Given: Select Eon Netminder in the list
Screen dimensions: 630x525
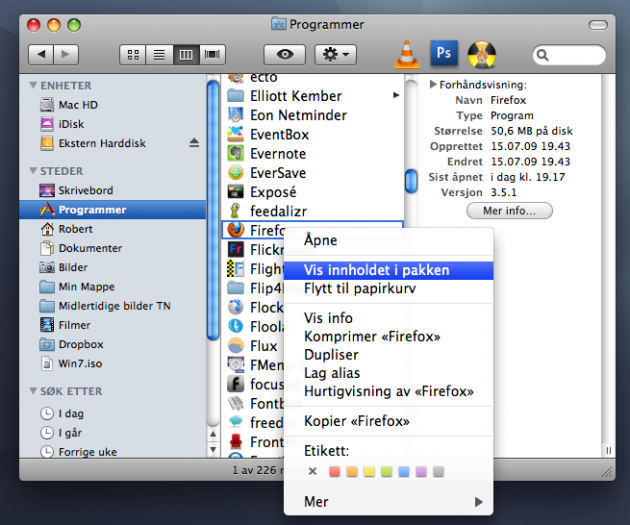Looking at the screenshot, I should point(312,115).
